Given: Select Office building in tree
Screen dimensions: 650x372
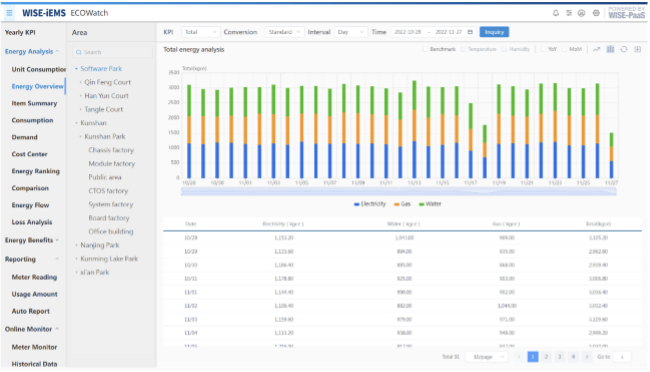Looking at the screenshot, I should [x=111, y=232].
